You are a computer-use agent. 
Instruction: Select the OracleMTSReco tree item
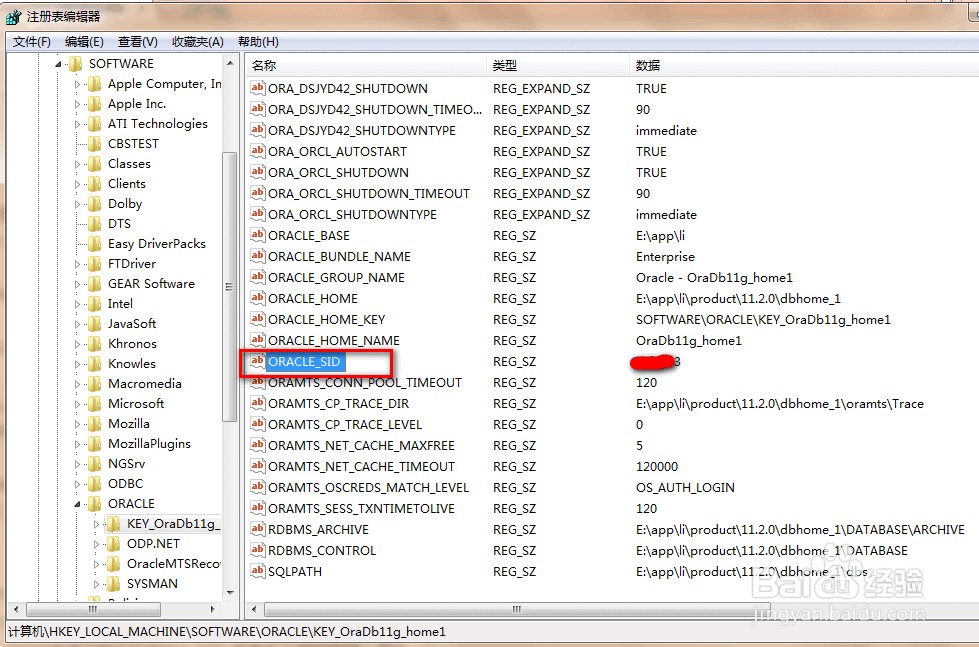(x=174, y=563)
